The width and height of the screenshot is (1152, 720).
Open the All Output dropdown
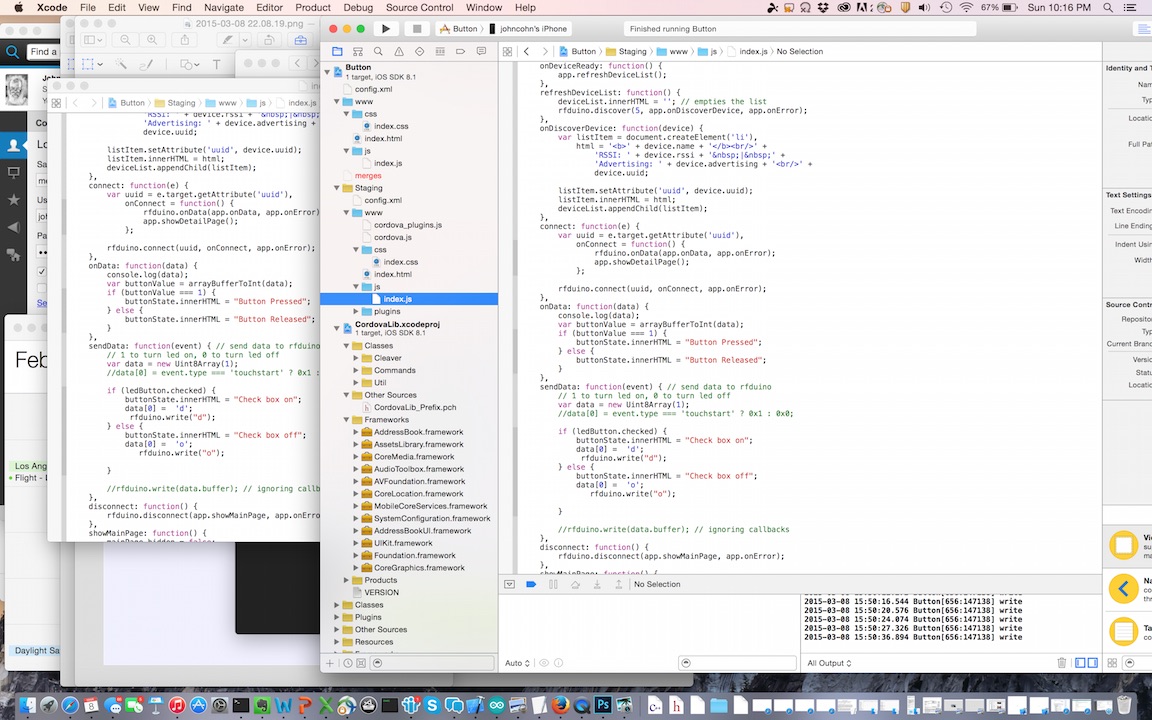coord(829,663)
